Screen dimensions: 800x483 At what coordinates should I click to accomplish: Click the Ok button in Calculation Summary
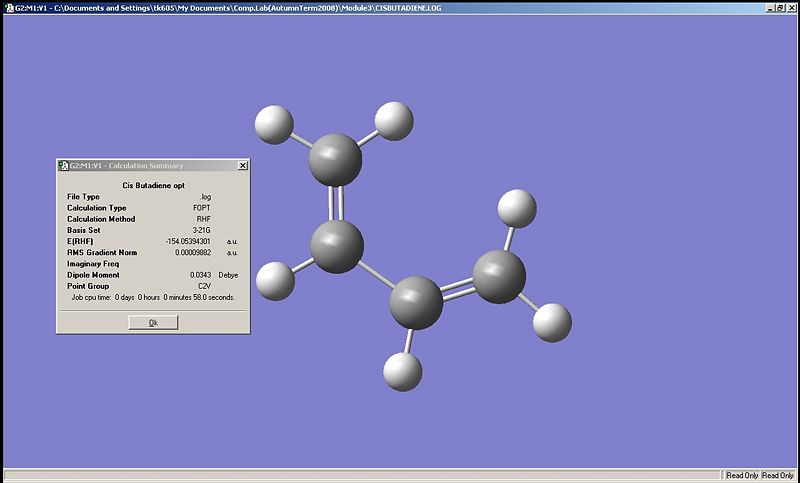[153, 322]
